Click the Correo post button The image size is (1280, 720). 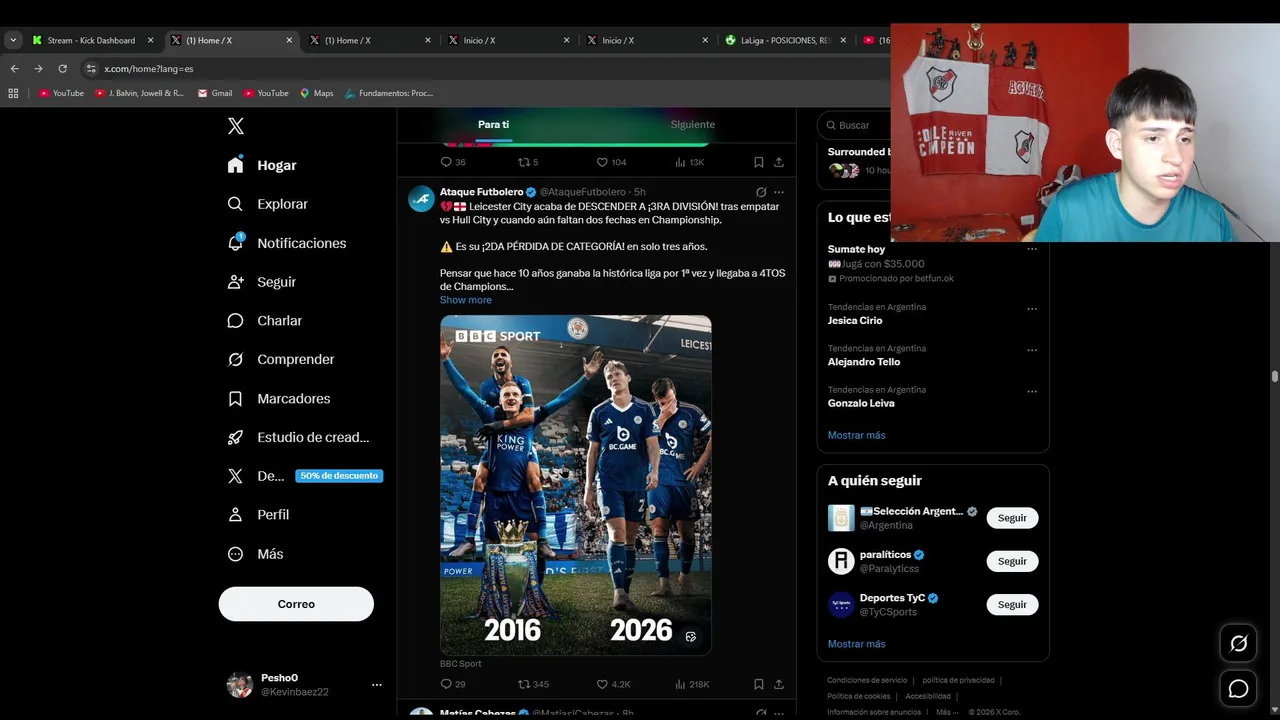[x=296, y=604]
